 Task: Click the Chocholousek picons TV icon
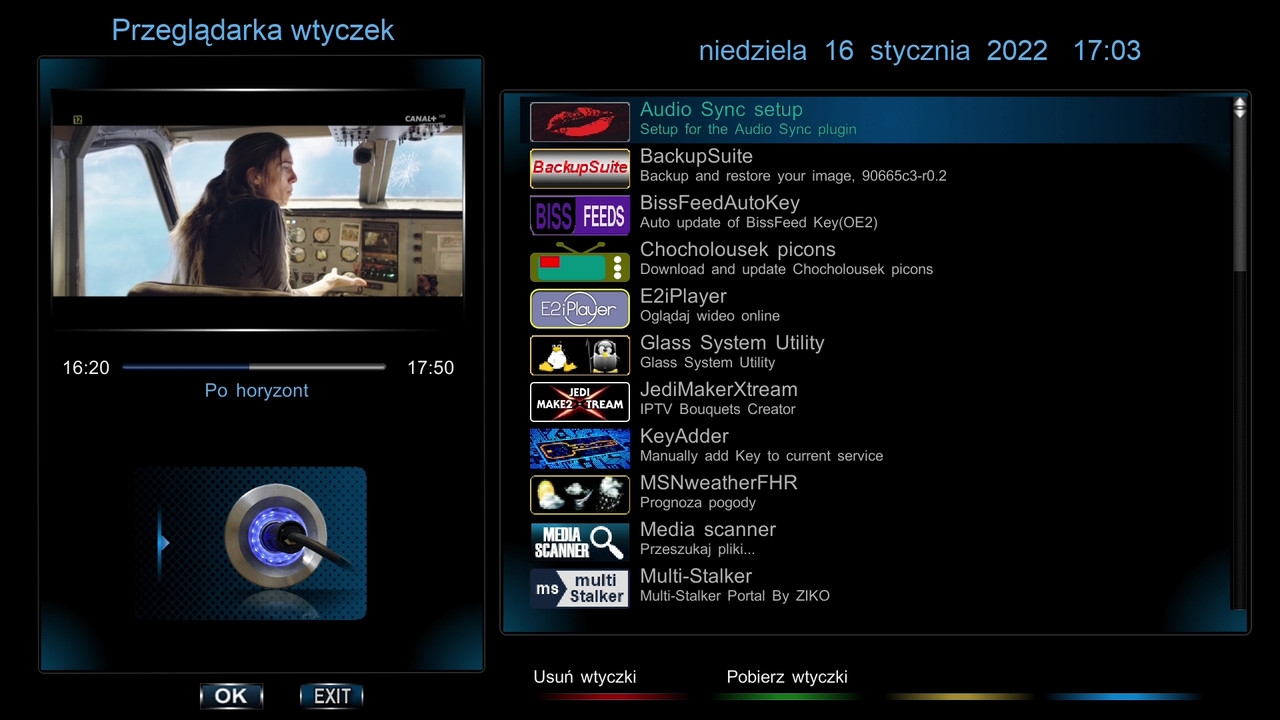point(580,262)
